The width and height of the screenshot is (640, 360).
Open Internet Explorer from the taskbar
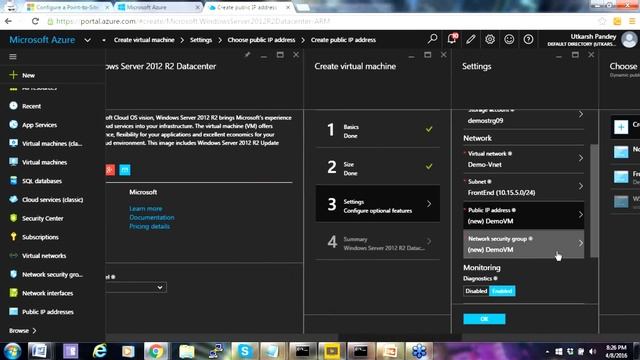click(x=100, y=351)
